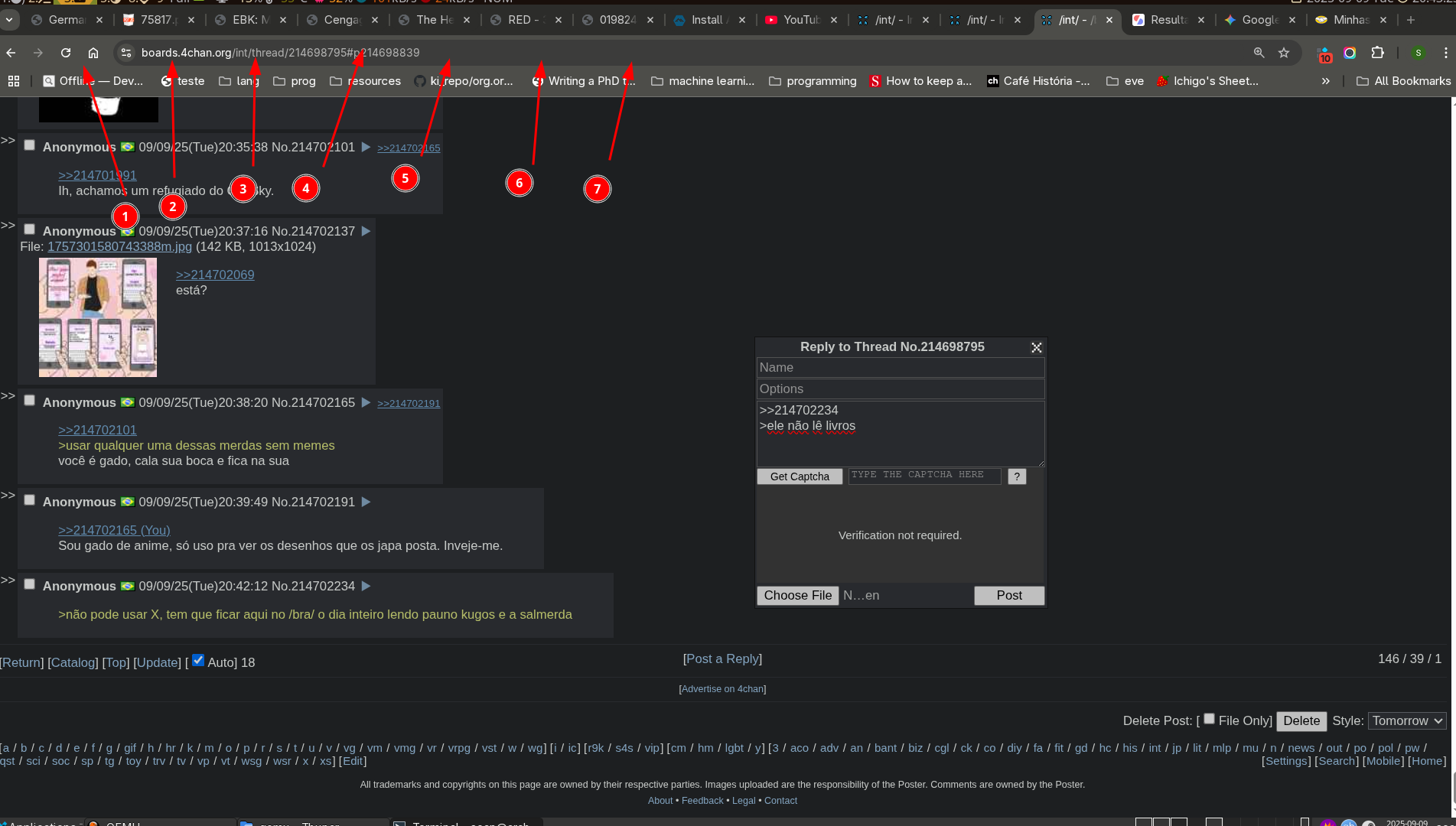Open the All Bookmarks folder

click(x=1403, y=81)
